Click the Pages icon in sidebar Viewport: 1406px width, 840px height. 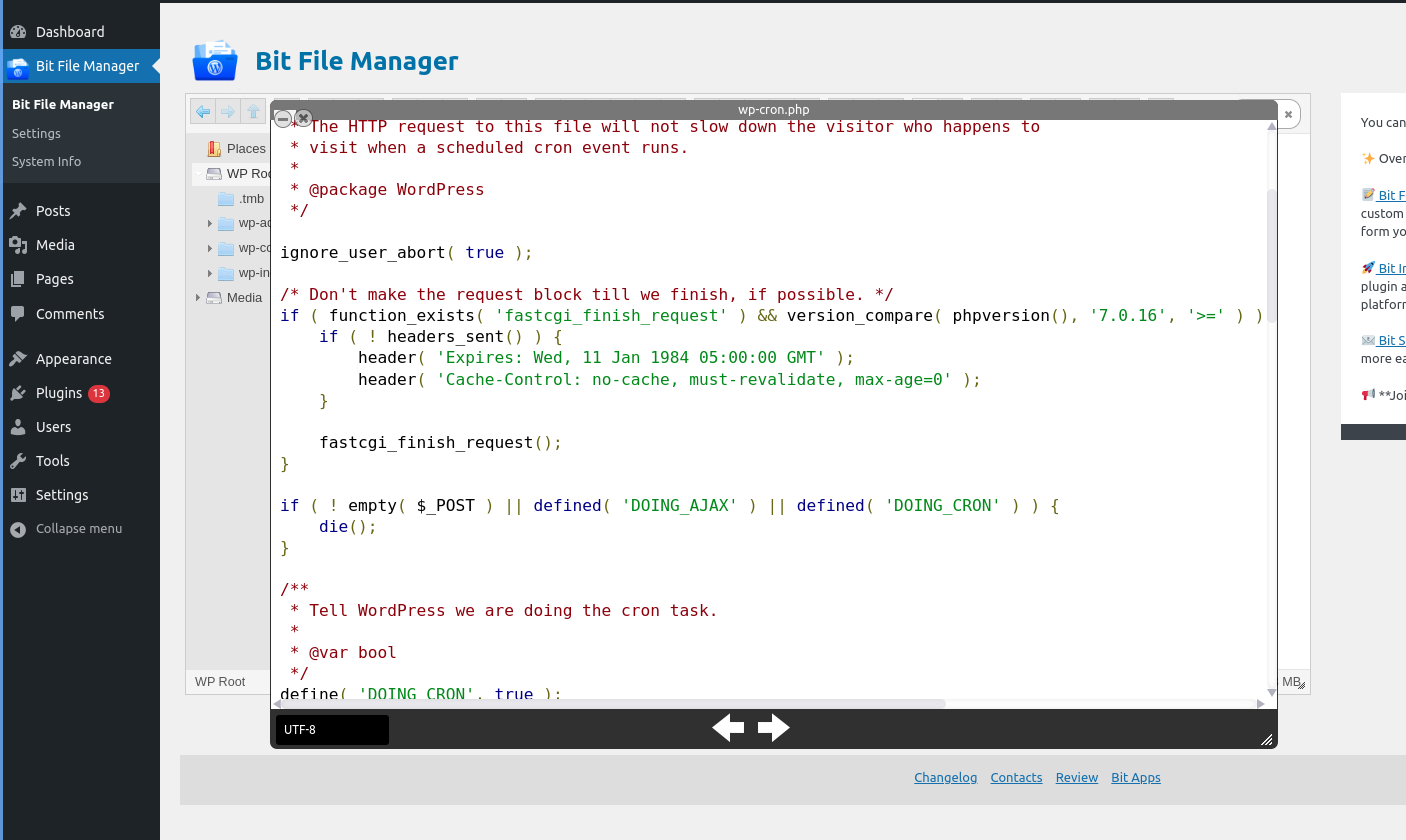click(18, 279)
